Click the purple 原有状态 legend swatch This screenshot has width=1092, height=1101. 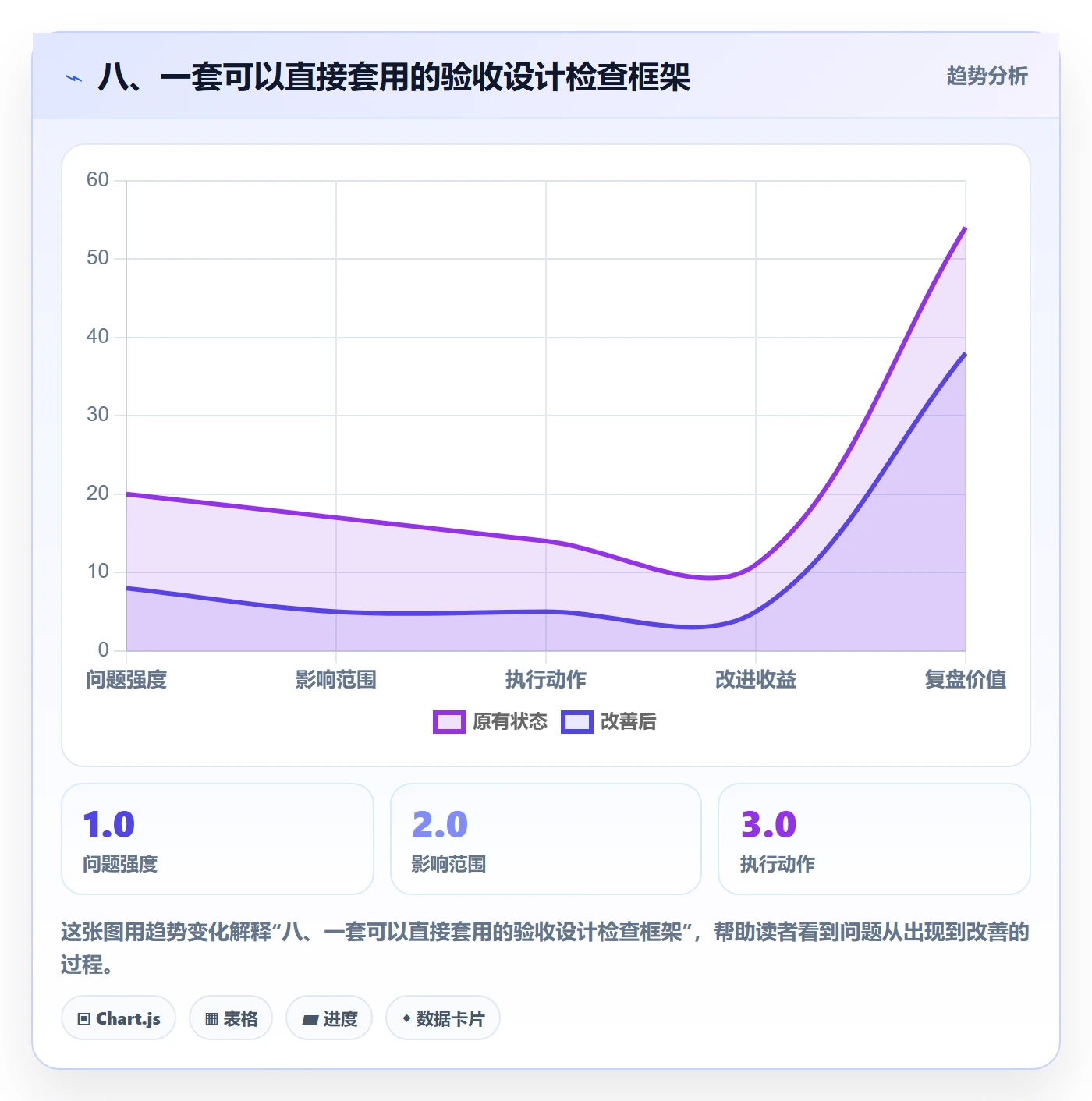(x=449, y=722)
